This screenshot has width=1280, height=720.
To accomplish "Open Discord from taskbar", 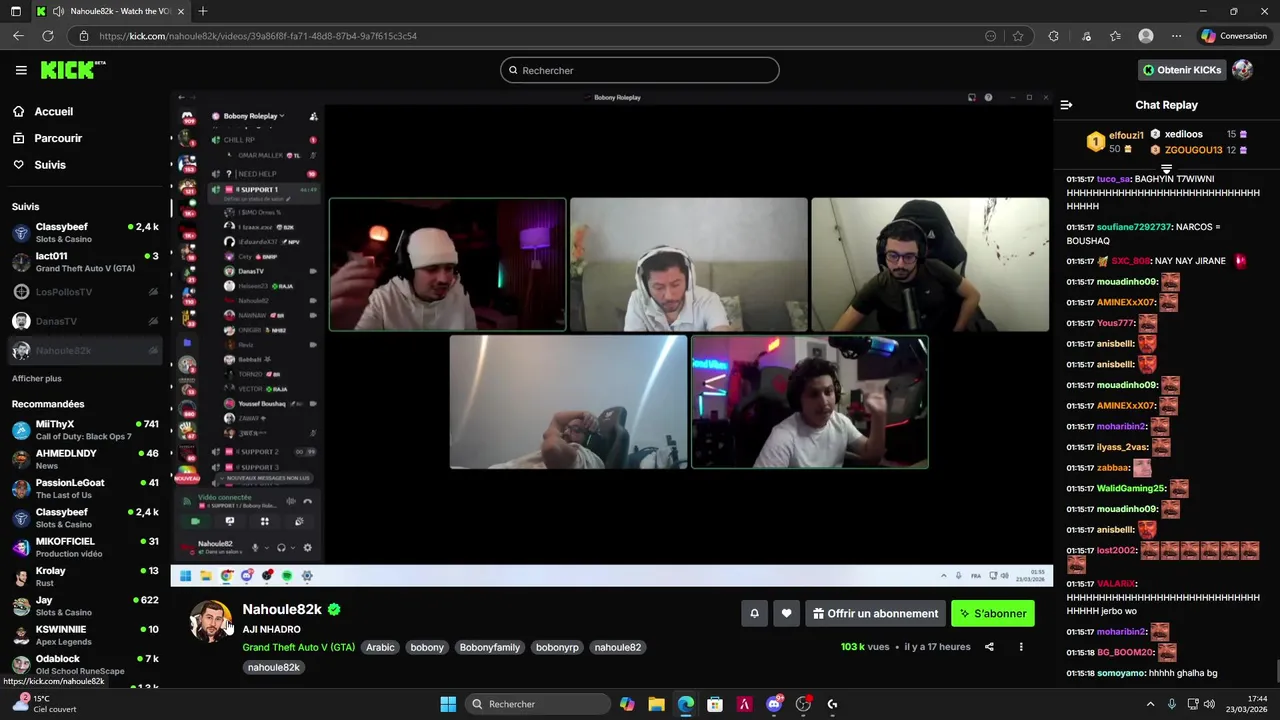I will (x=773, y=704).
